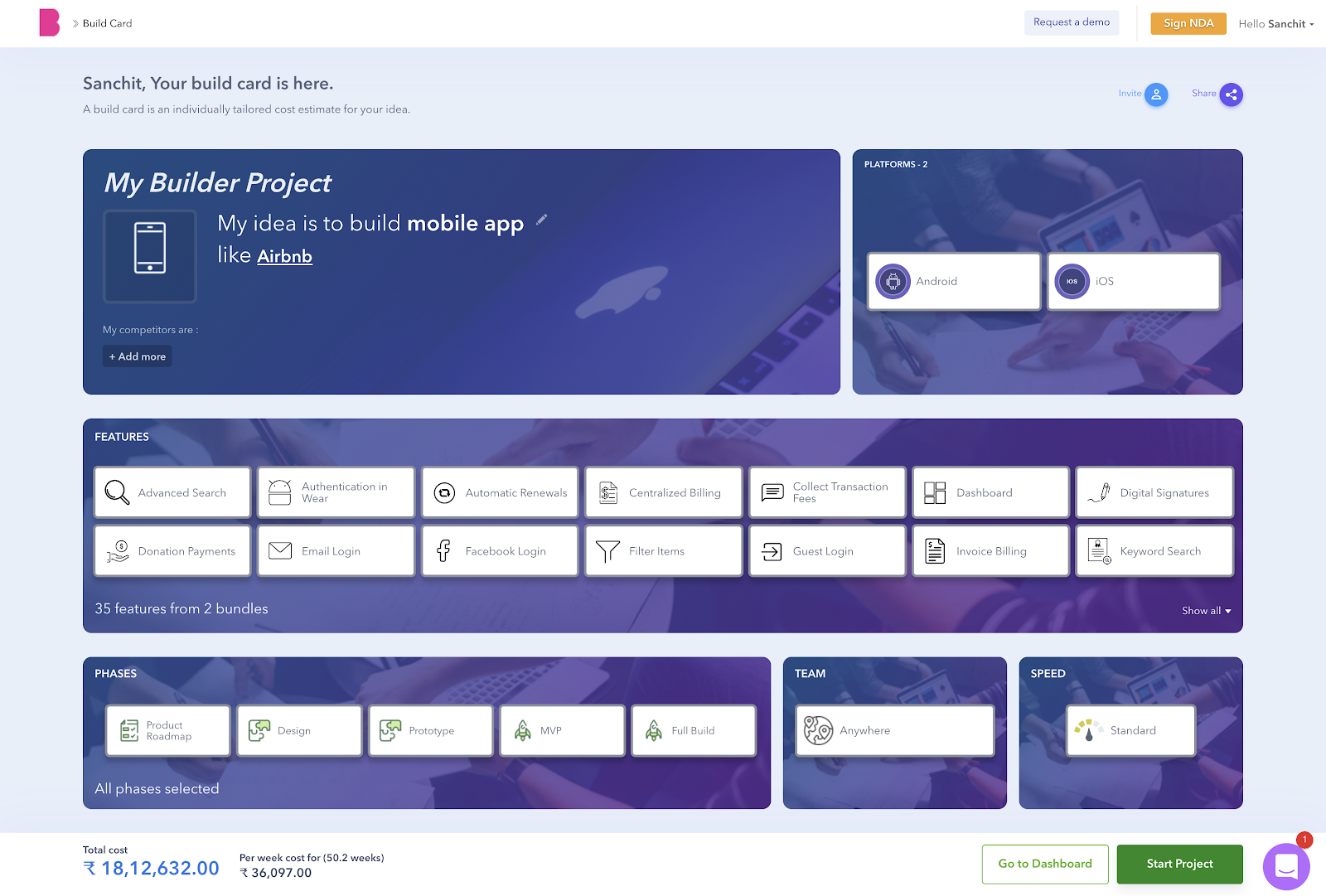Select the Email Login envelope icon

(x=280, y=550)
